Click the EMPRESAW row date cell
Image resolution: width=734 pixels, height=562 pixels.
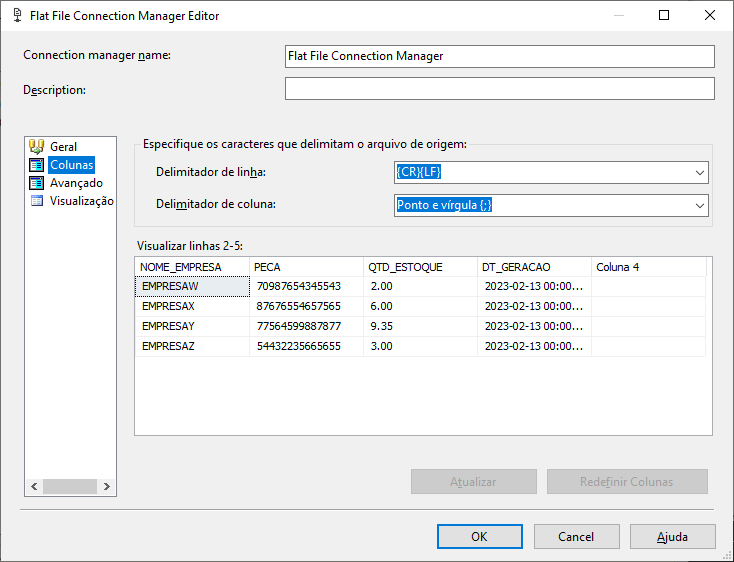point(535,286)
